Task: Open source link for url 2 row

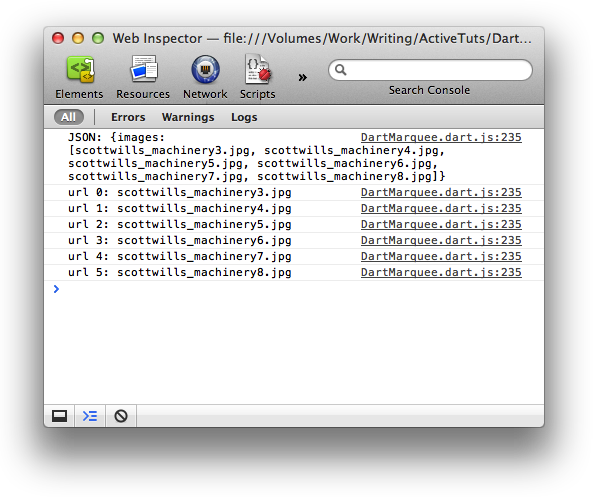Action: click(441, 224)
